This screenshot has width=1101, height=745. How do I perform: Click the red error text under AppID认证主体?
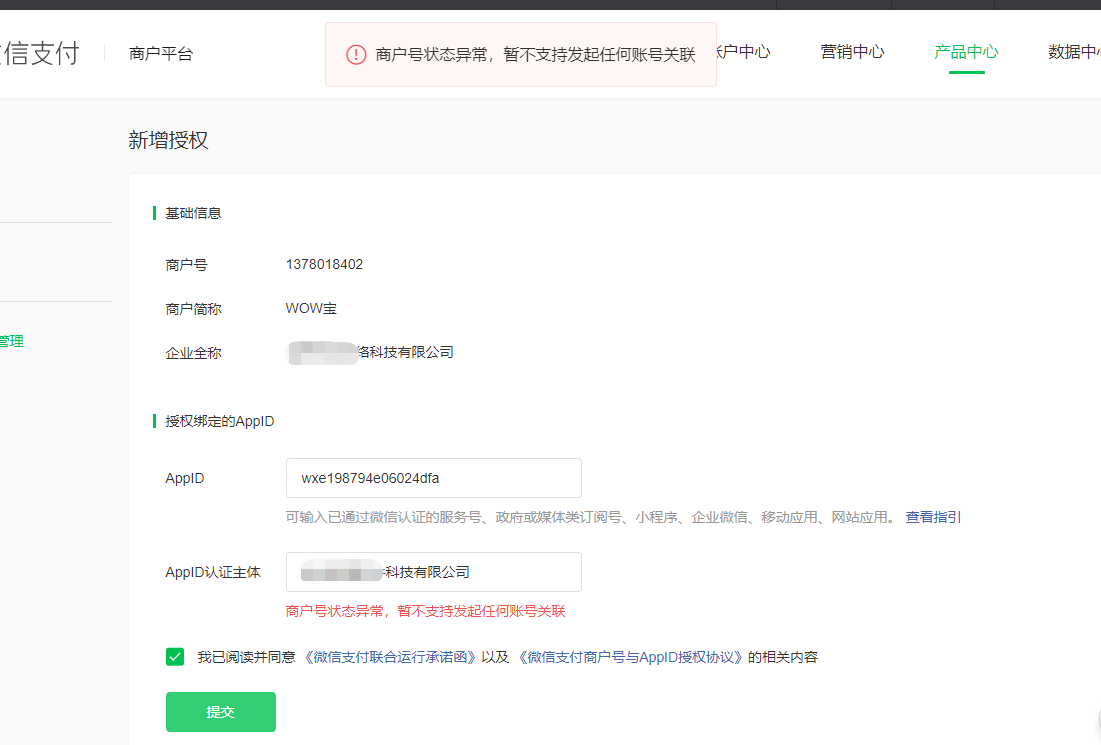(x=426, y=612)
